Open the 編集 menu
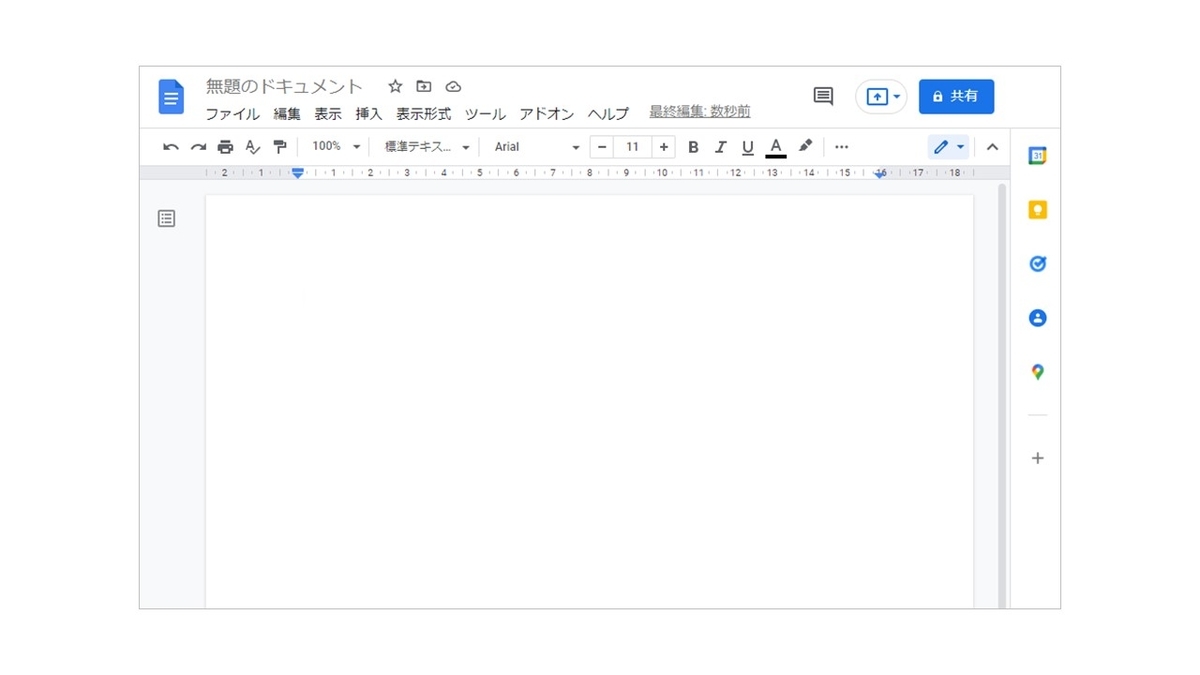 pyautogui.click(x=287, y=114)
